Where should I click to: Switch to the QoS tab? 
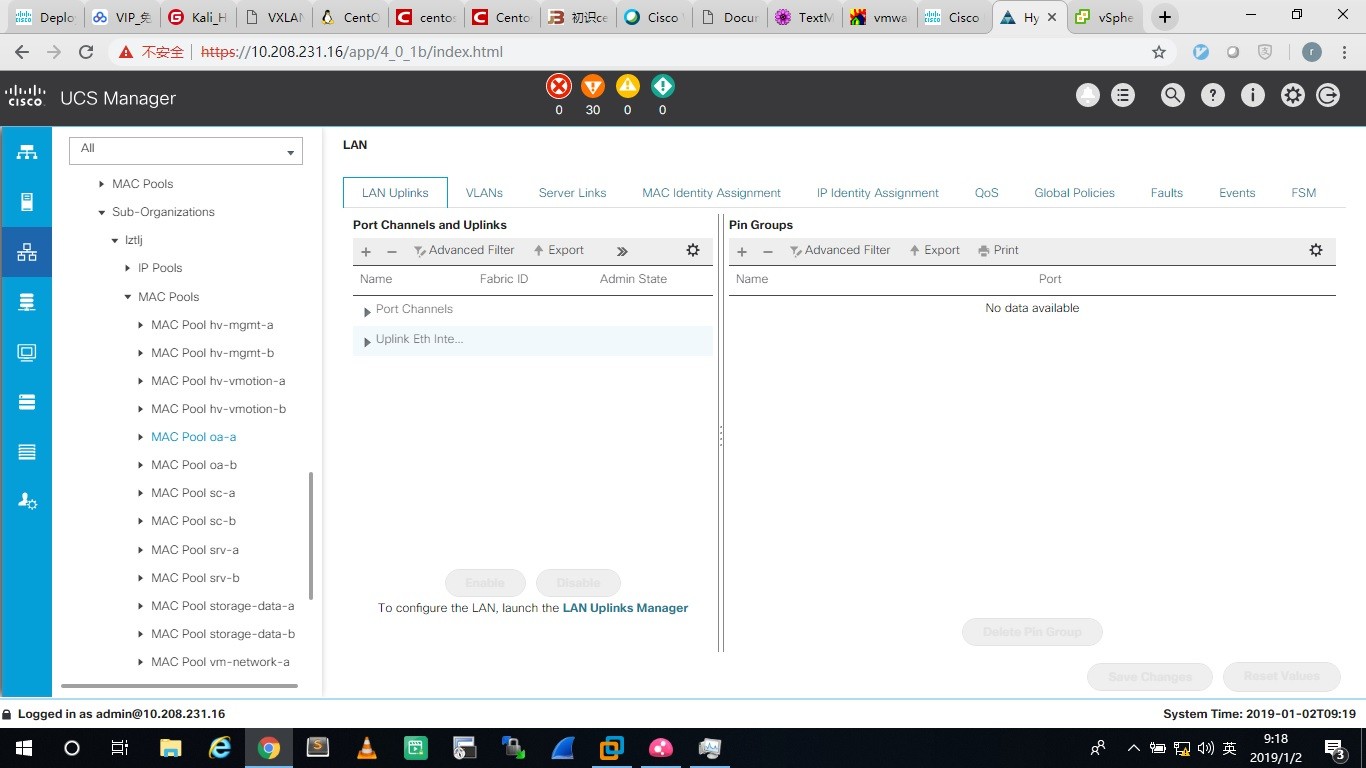(x=987, y=193)
